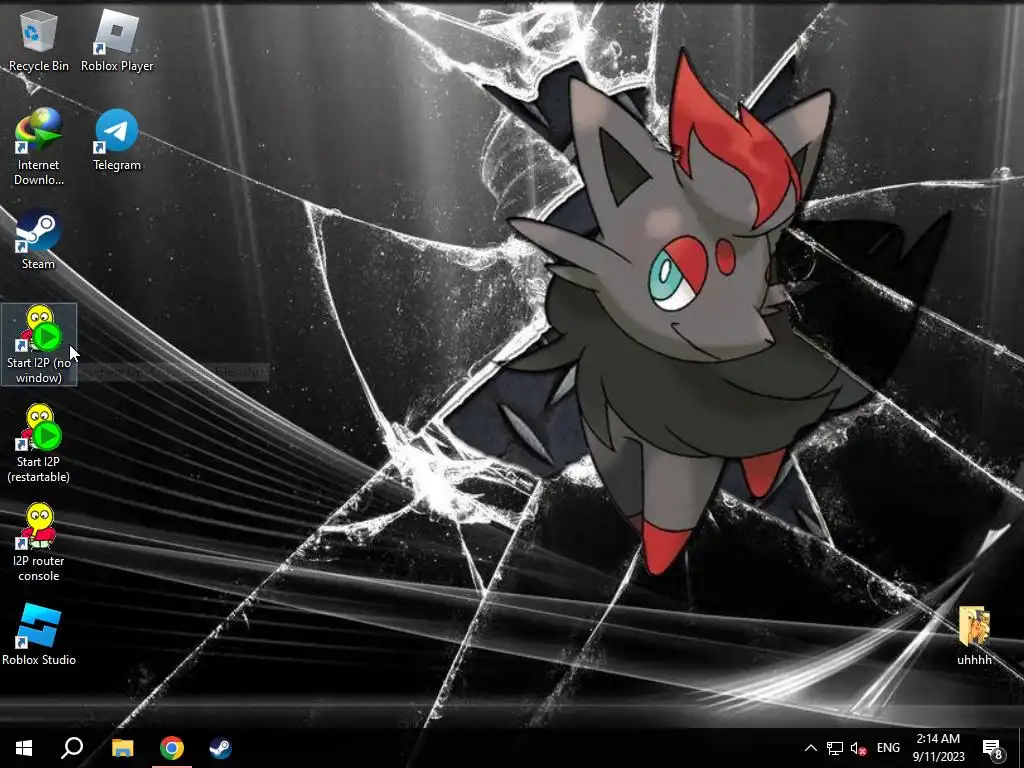The width and height of the screenshot is (1024, 768).
Task: Open File Explorer from the taskbar
Action: [x=122, y=748]
